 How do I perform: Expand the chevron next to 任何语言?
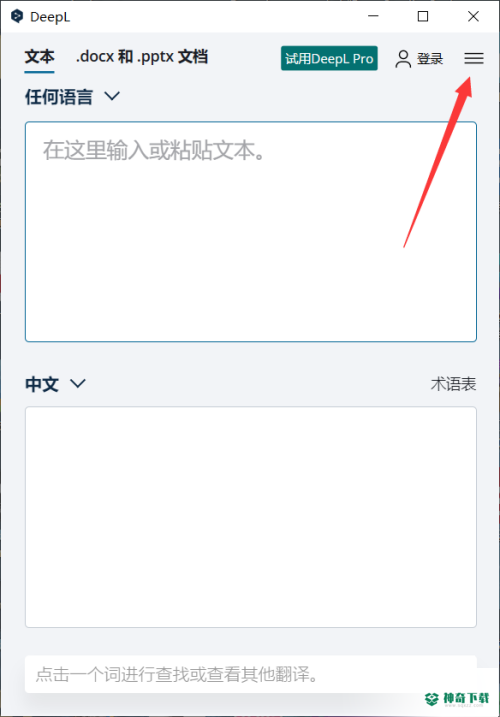click(112, 96)
